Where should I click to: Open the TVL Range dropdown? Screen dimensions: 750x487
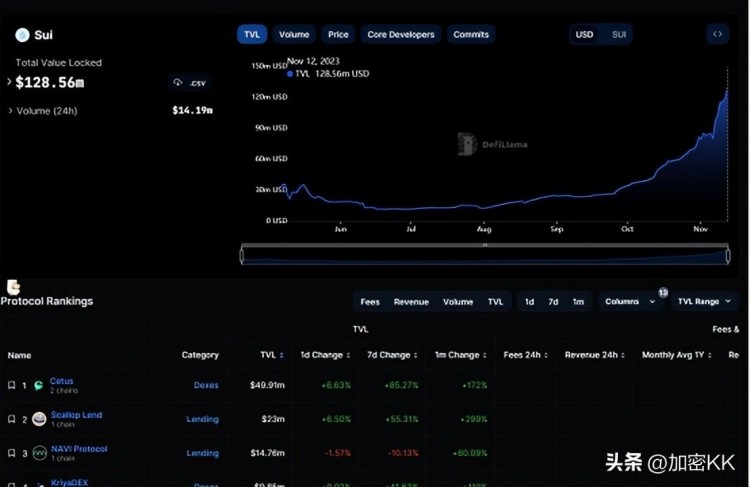pos(704,301)
